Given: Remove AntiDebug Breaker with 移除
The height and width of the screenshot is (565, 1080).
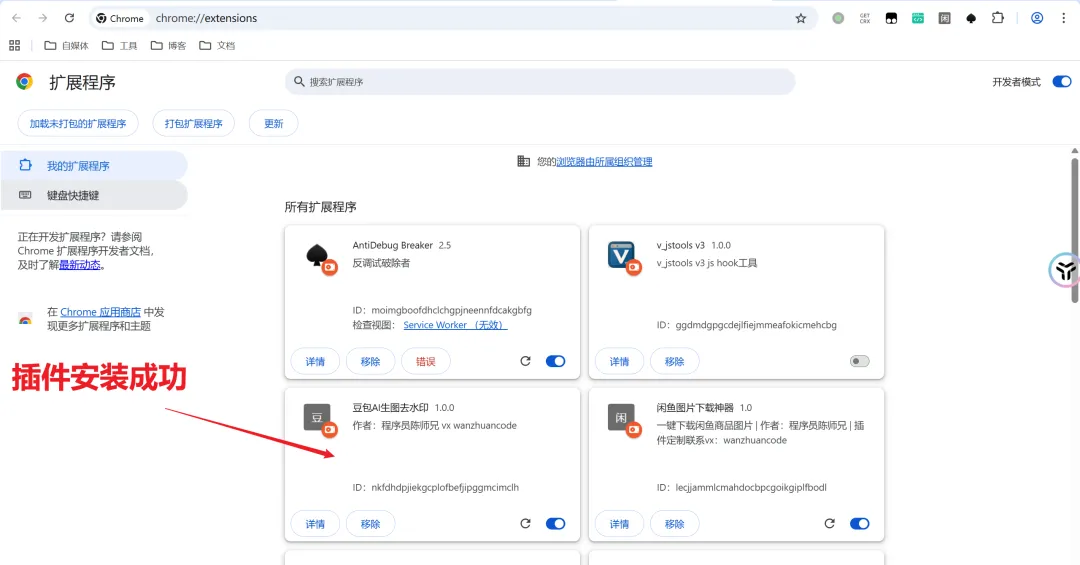Looking at the screenshot, I should pos(371,361).
